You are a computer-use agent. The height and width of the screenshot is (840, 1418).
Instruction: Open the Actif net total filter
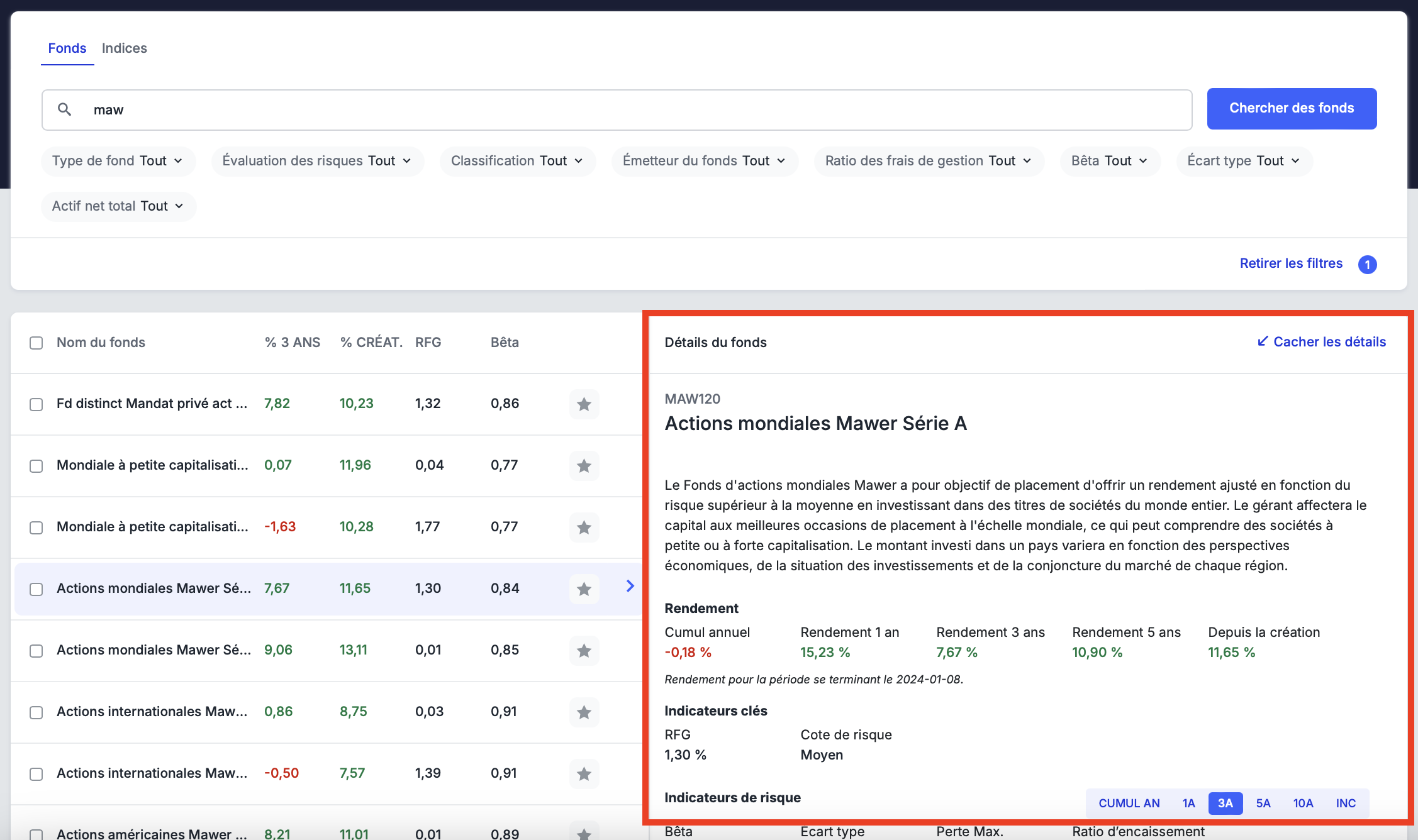coord(118,206)
